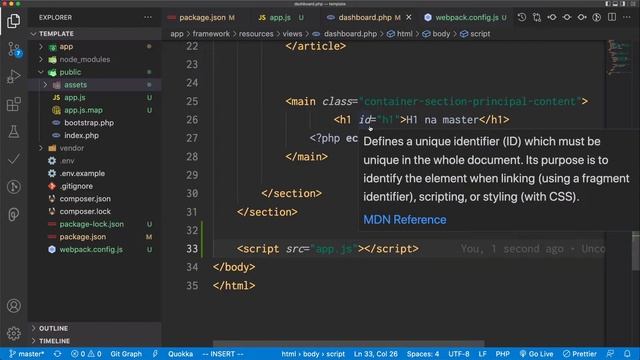This screenshot has width=640, height=360.
Task: Click resources breadcrumb segment
Action: 256,34
